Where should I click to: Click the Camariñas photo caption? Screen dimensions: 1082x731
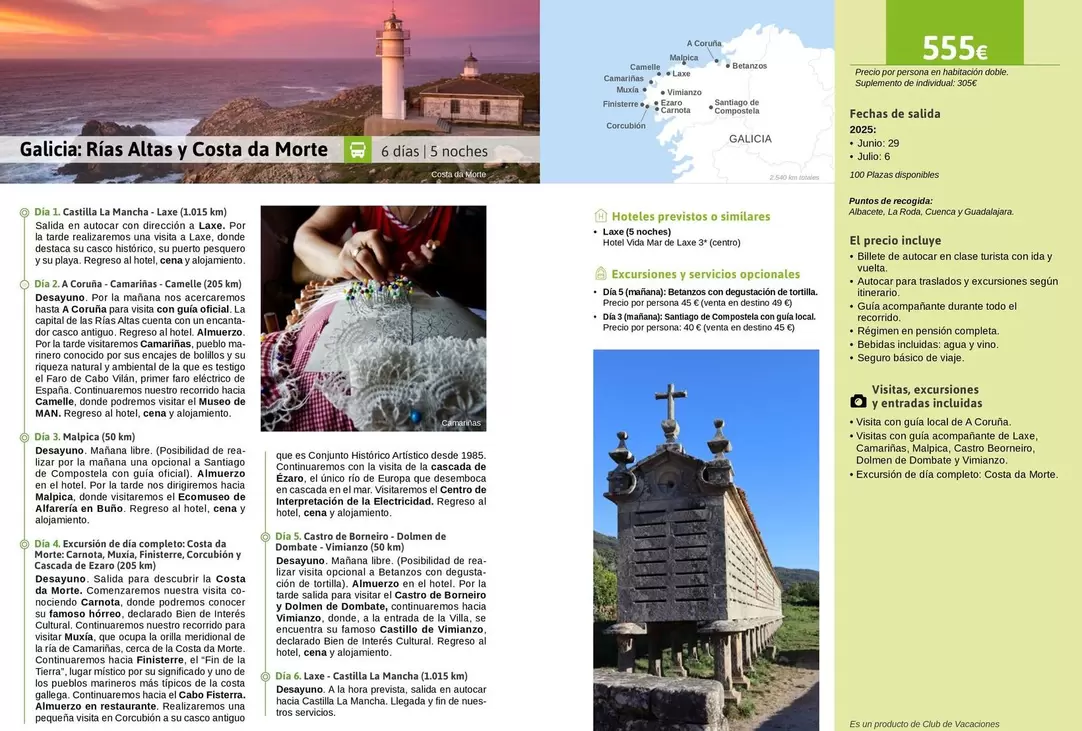(461, 423)
